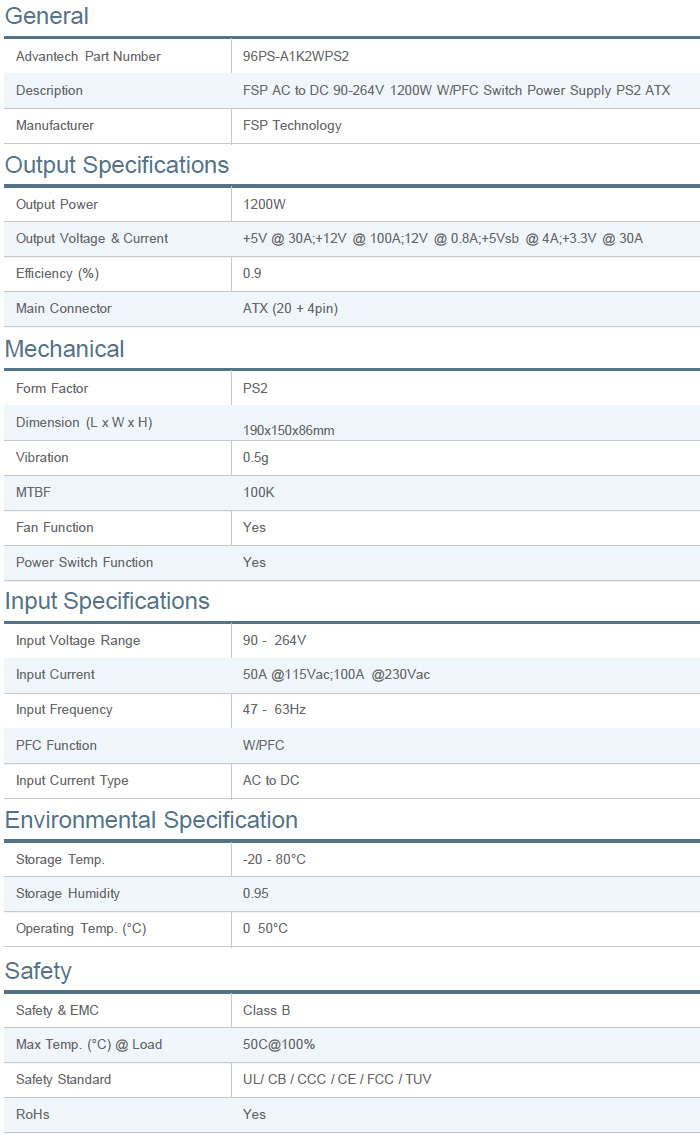Viewport: 700px width, 1134px height.
Task: Click the General section heading
Action: coord(47,16)
